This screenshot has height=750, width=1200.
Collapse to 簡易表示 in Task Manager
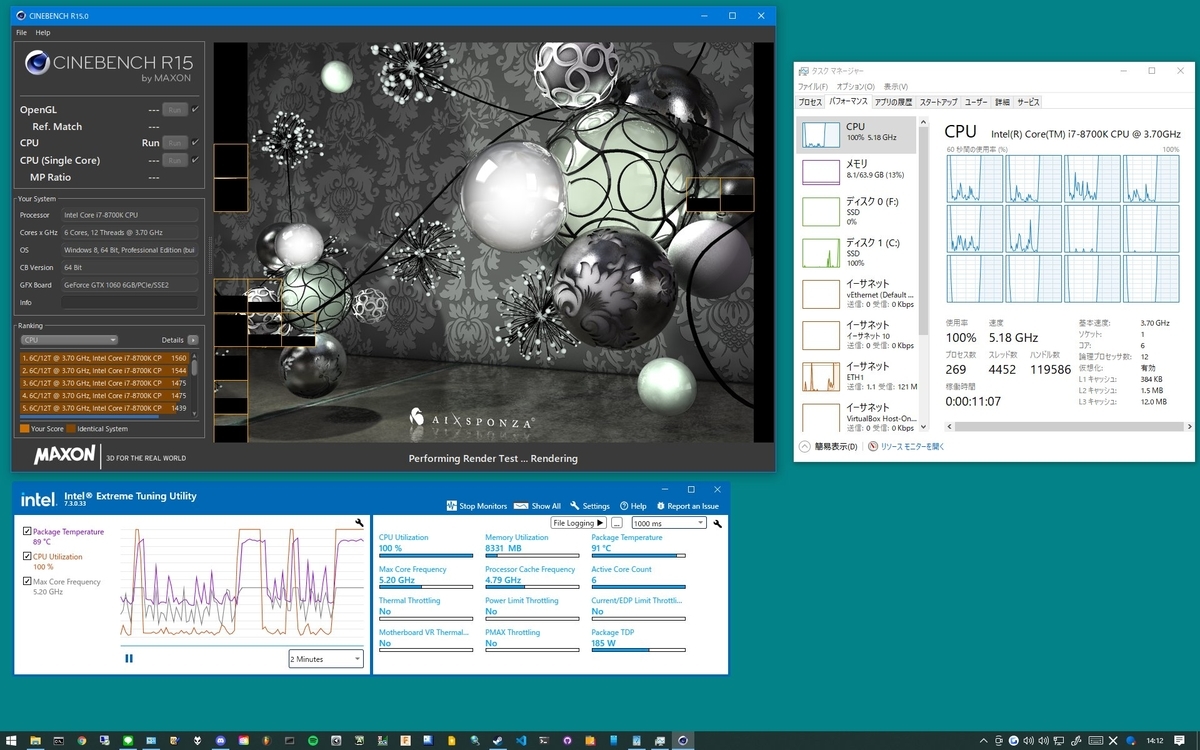tap(828, 447)
